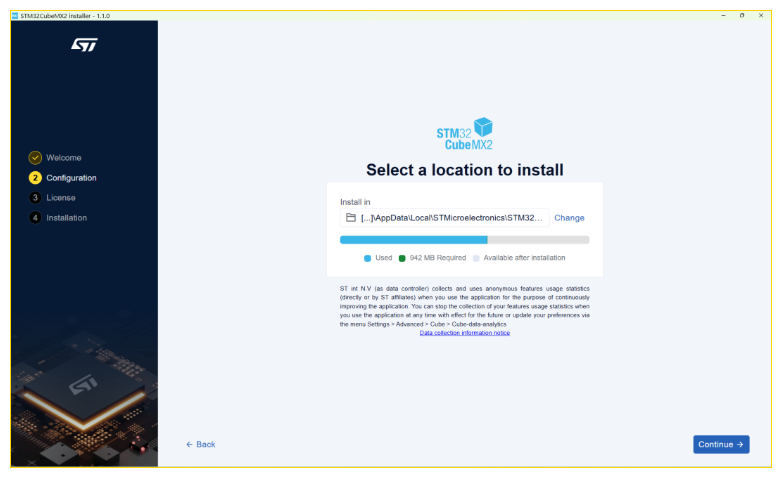Continue to the next installer step
782x479 pixels.
[721, 444]
